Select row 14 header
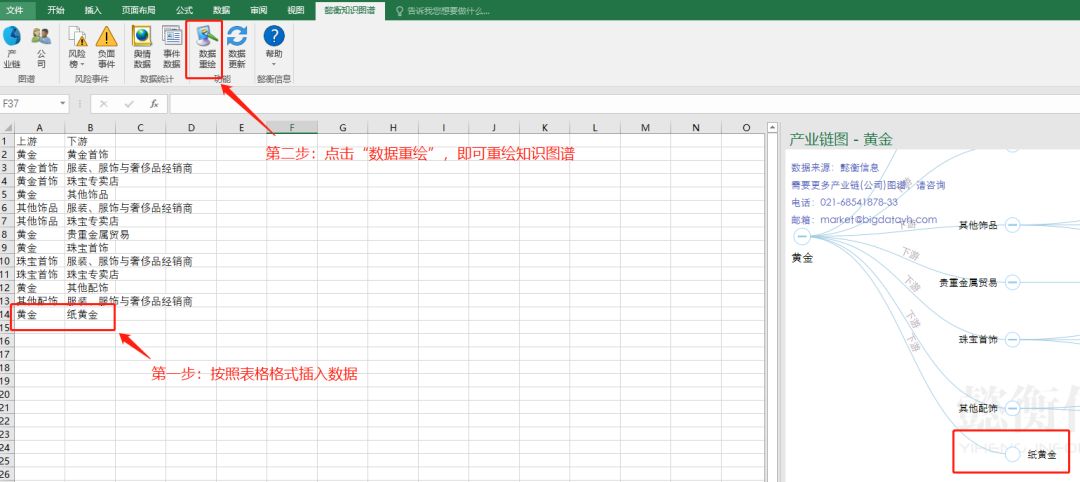This screenshot has height=482, width=1080. [x=7, y=315]
